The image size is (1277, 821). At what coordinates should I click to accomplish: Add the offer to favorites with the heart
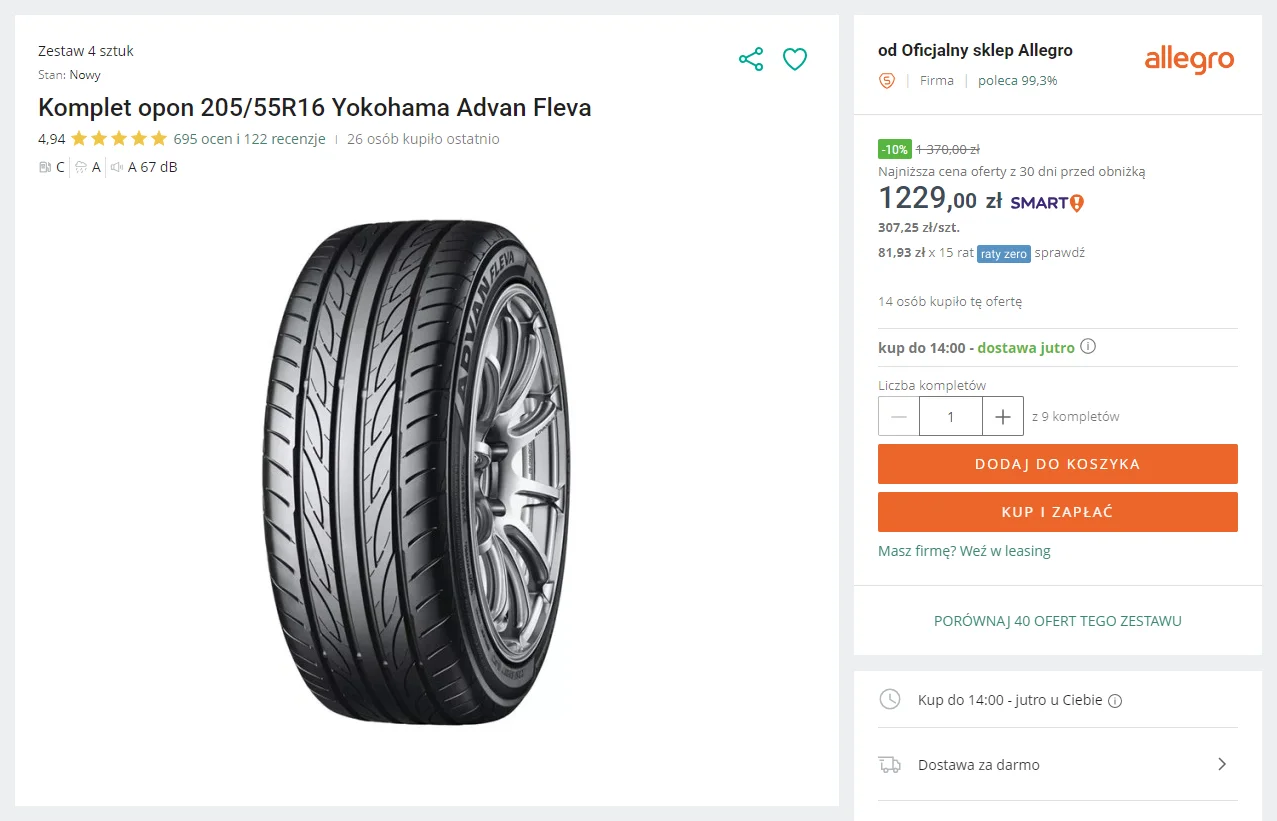[794, 59]
